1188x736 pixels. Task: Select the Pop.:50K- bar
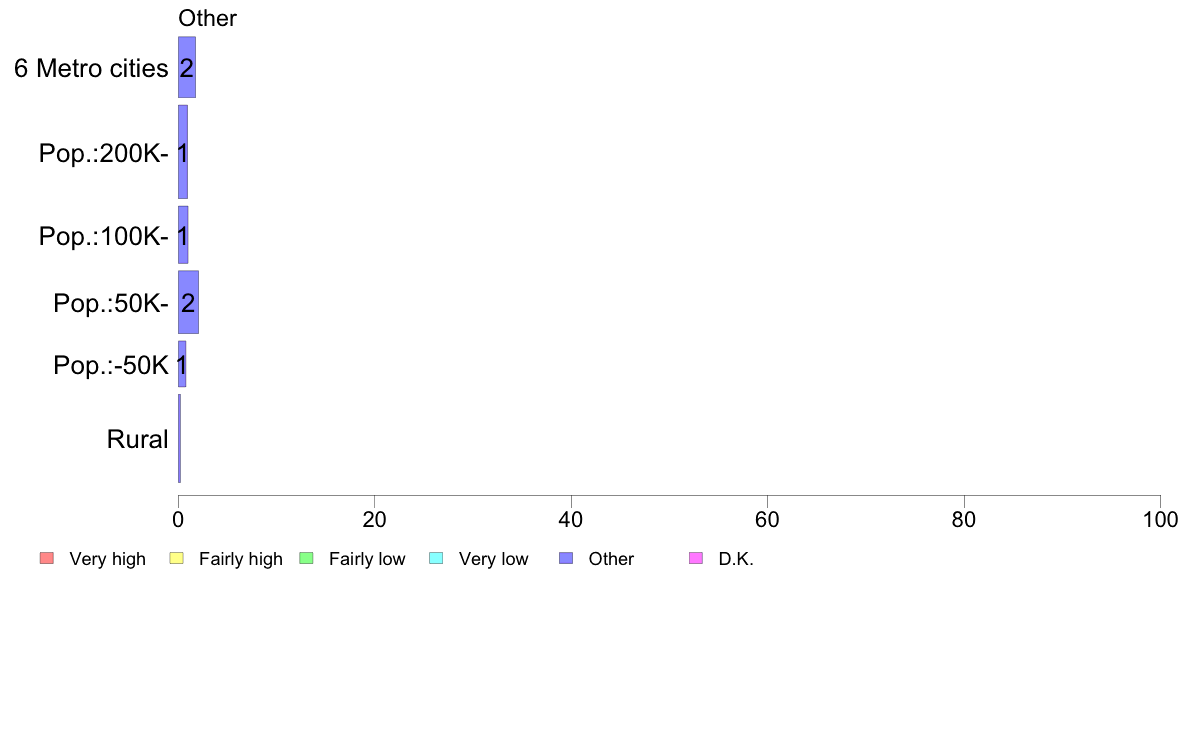coord(189,302)
